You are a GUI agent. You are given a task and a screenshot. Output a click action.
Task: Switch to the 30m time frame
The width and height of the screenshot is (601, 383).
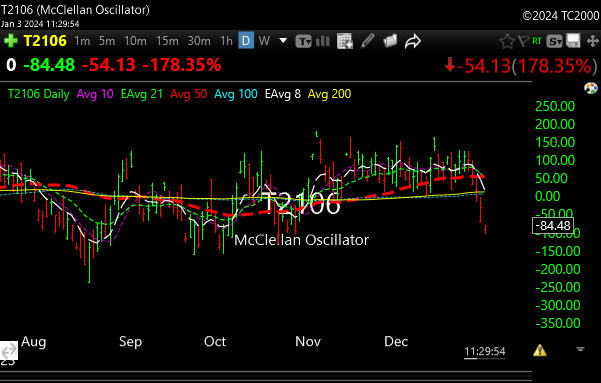(x=199, y=41)
